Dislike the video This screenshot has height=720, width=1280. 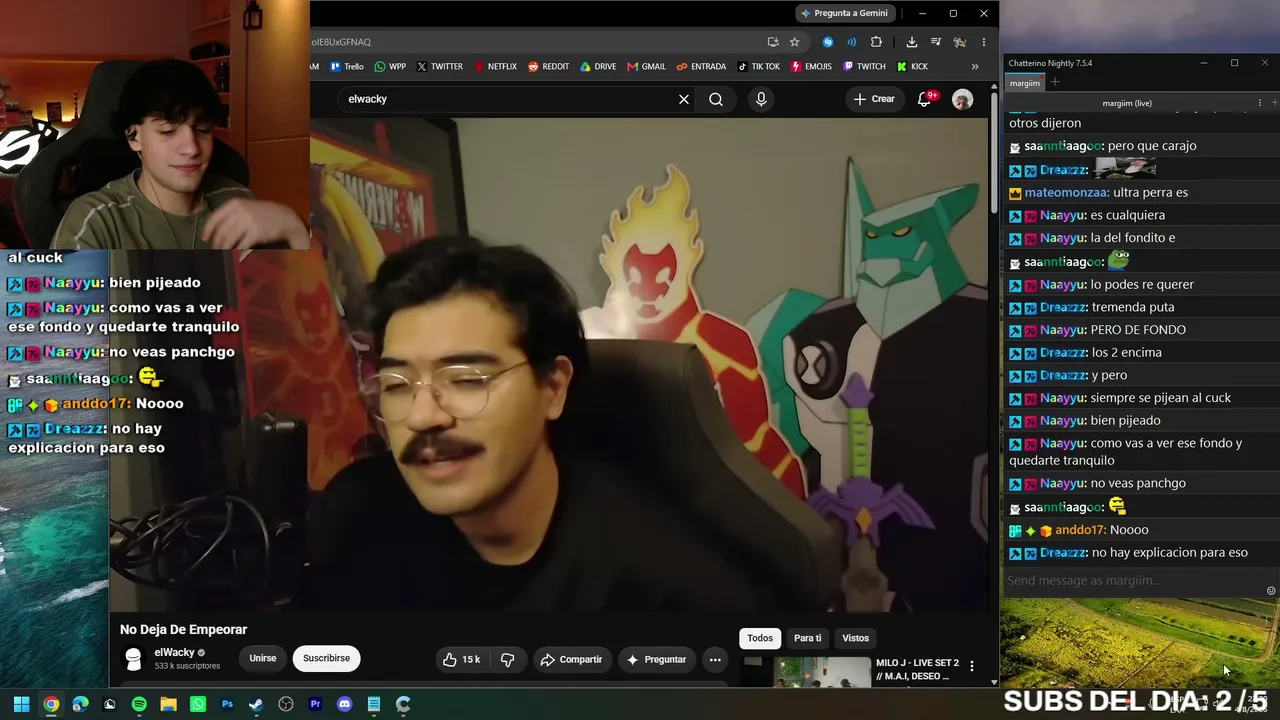click(507, 660)
